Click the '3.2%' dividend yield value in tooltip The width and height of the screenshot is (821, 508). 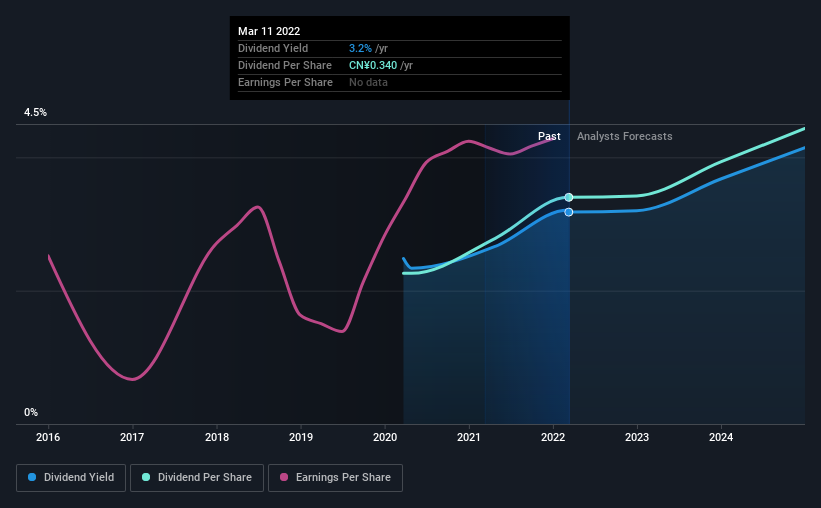pyautogui.click(x=360, y=48)
